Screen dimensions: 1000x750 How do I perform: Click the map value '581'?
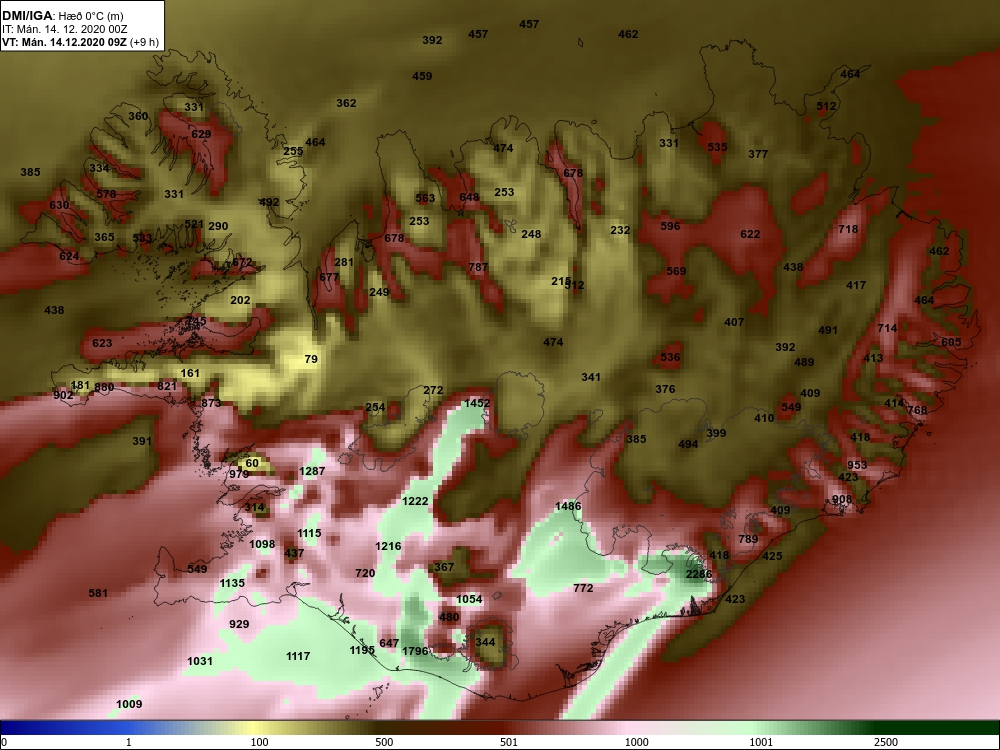point(98,593)
